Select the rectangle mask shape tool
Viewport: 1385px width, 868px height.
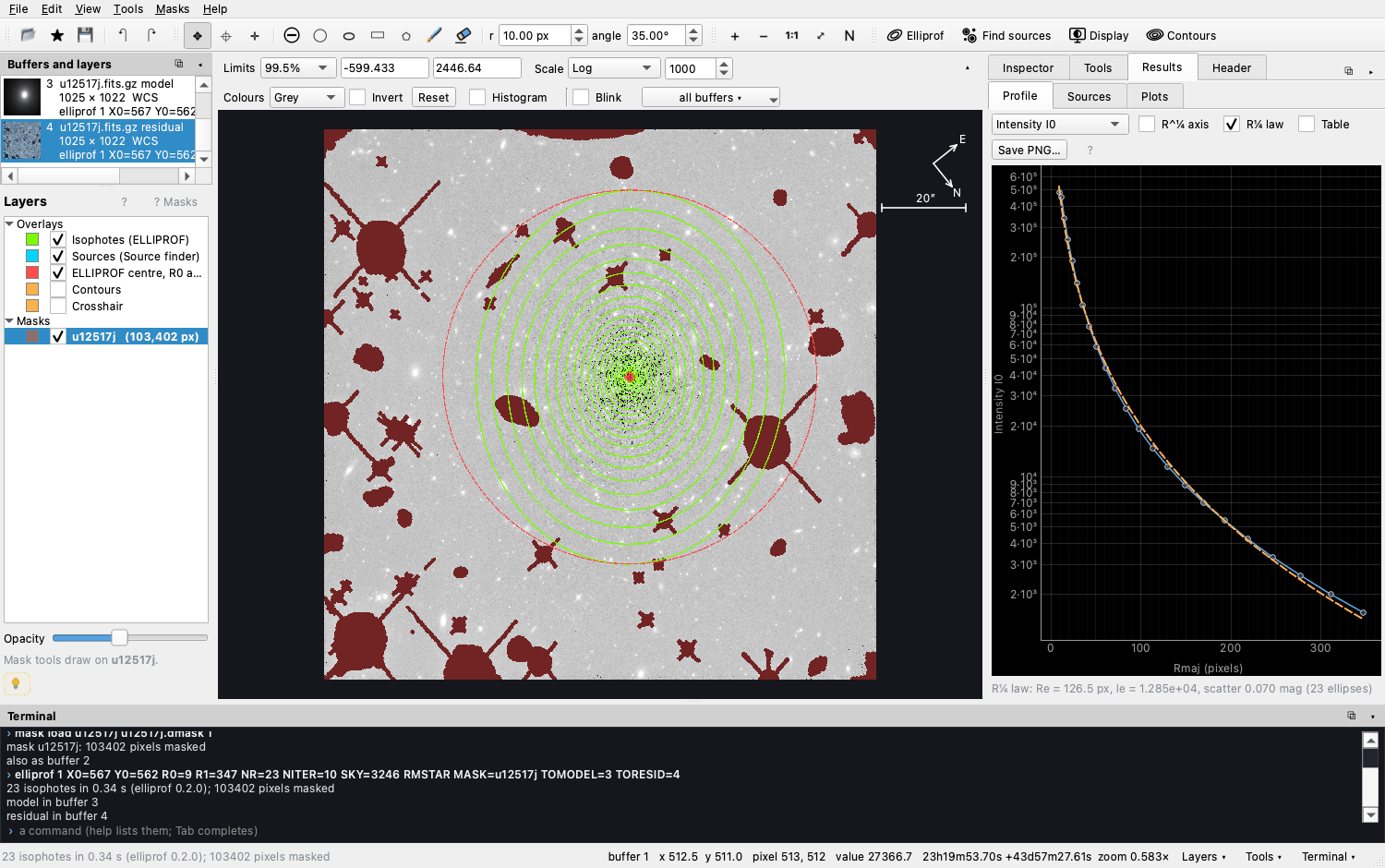point(378,35)
